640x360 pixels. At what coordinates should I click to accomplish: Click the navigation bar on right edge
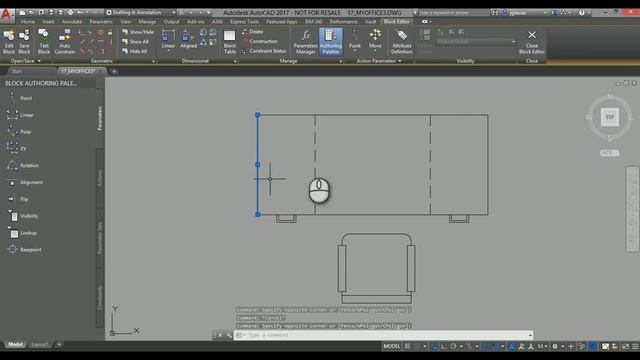[x=633, y=209]
